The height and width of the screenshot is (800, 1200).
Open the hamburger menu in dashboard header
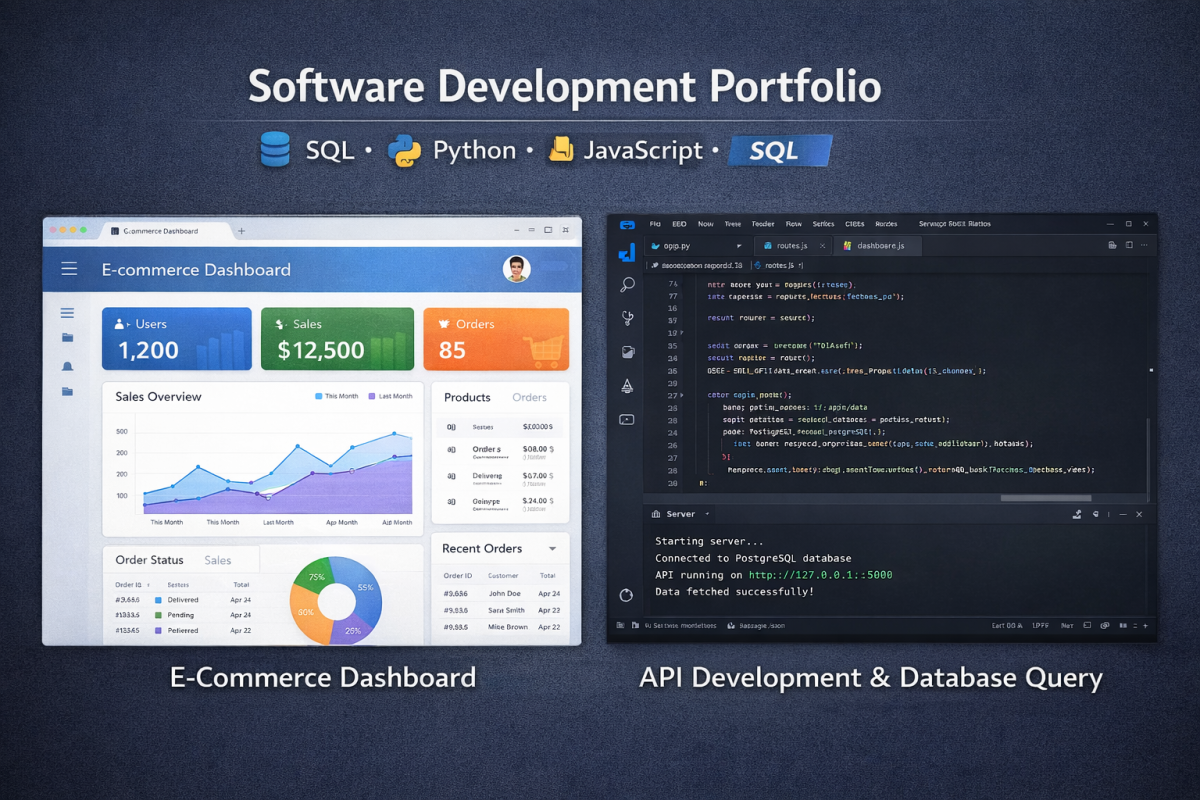(x=69, y=269)
